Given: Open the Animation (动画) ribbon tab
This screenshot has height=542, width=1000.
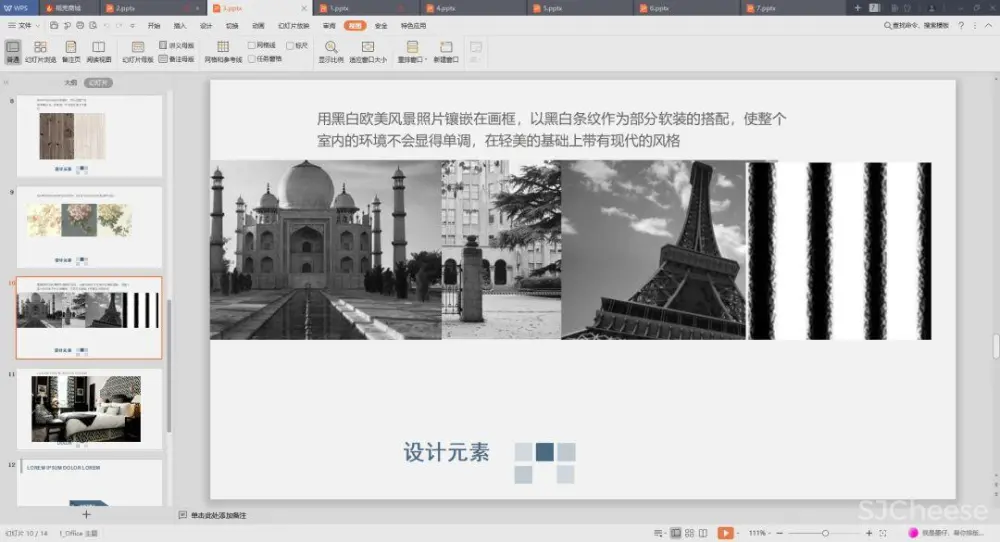Looking at the screenshot, I should point(258,26).
